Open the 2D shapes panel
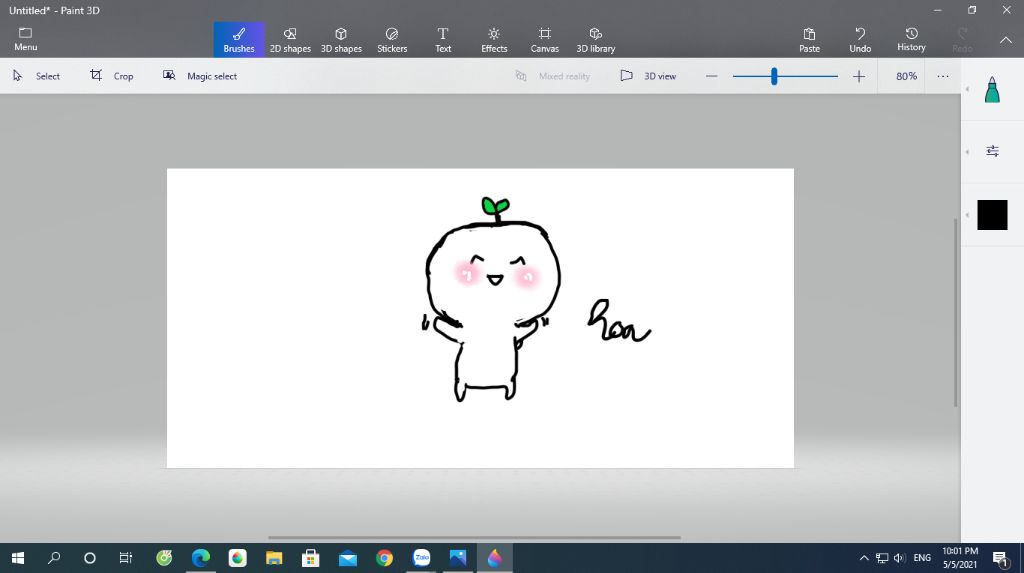This screenshot has width=1024, height=573. pyautogui.click(x=290, y=40)
